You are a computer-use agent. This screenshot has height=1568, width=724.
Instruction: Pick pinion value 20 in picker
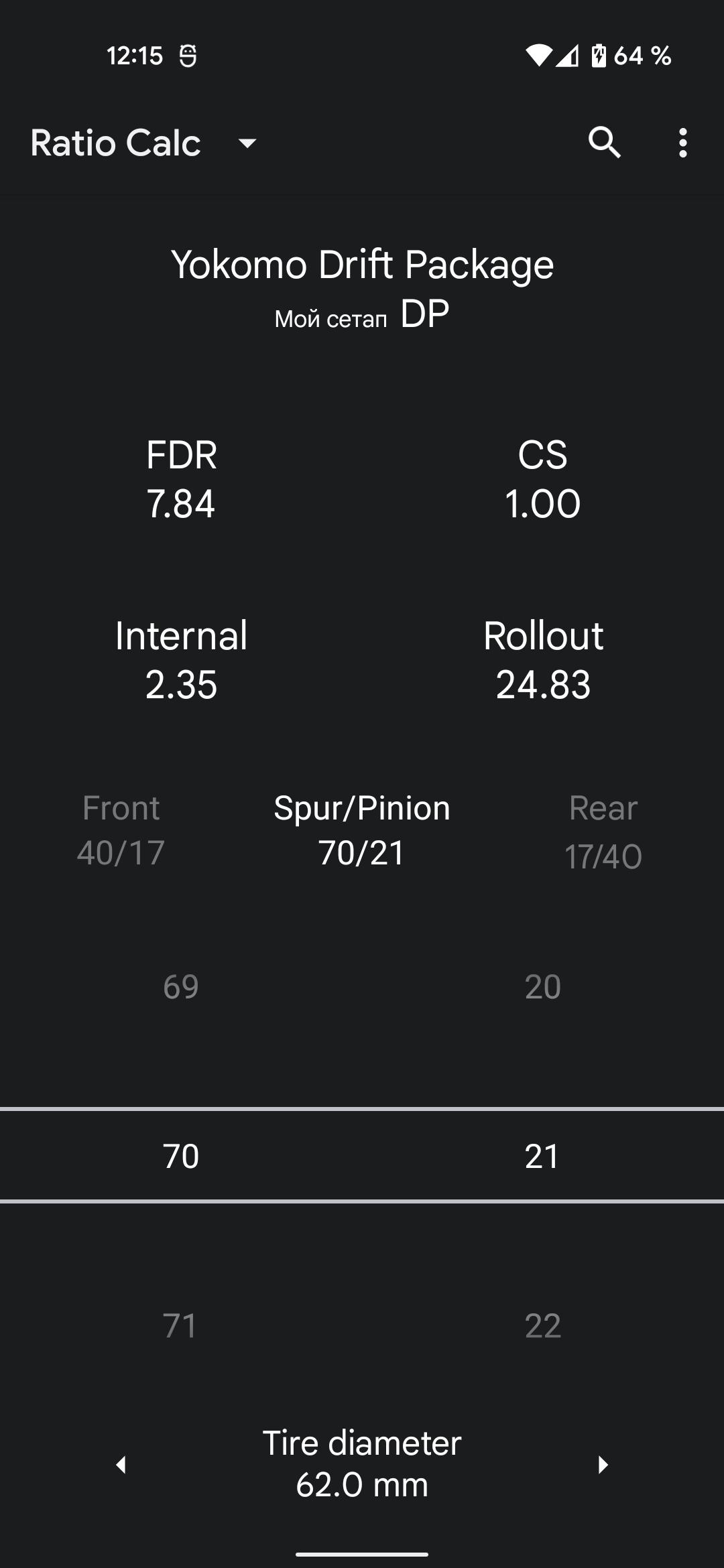pyautogui.click(x=543, y=986)
